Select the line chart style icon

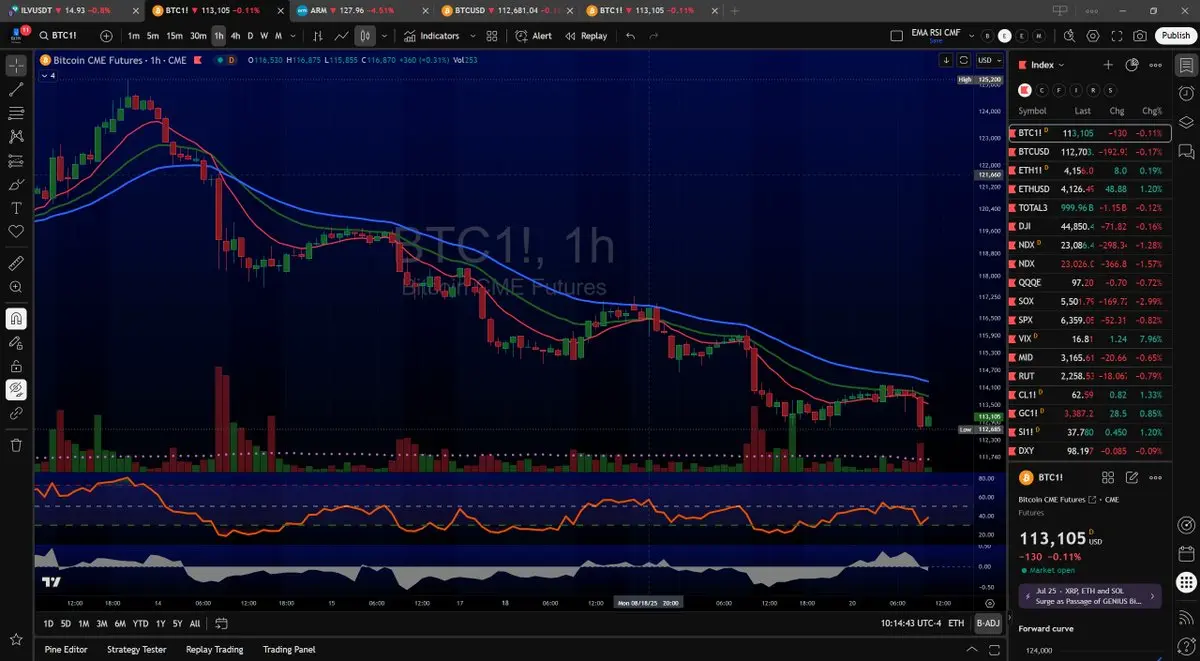click(x=342, y=35)
